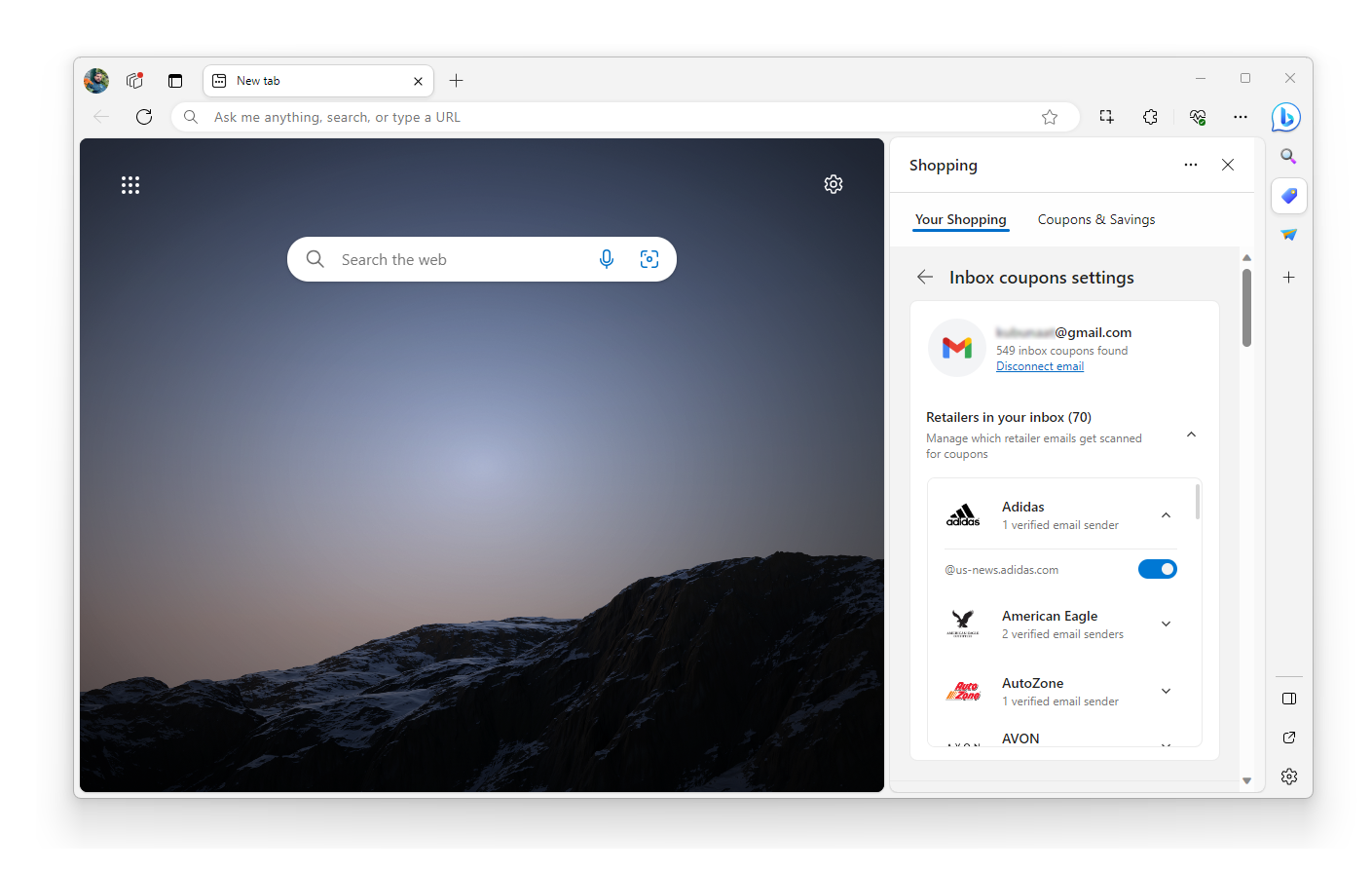The height and width of the screenshot is (871, 1372).
Task: Click the Shopping panel vertical scrollbar
Action: click(x=1246, y=308)
